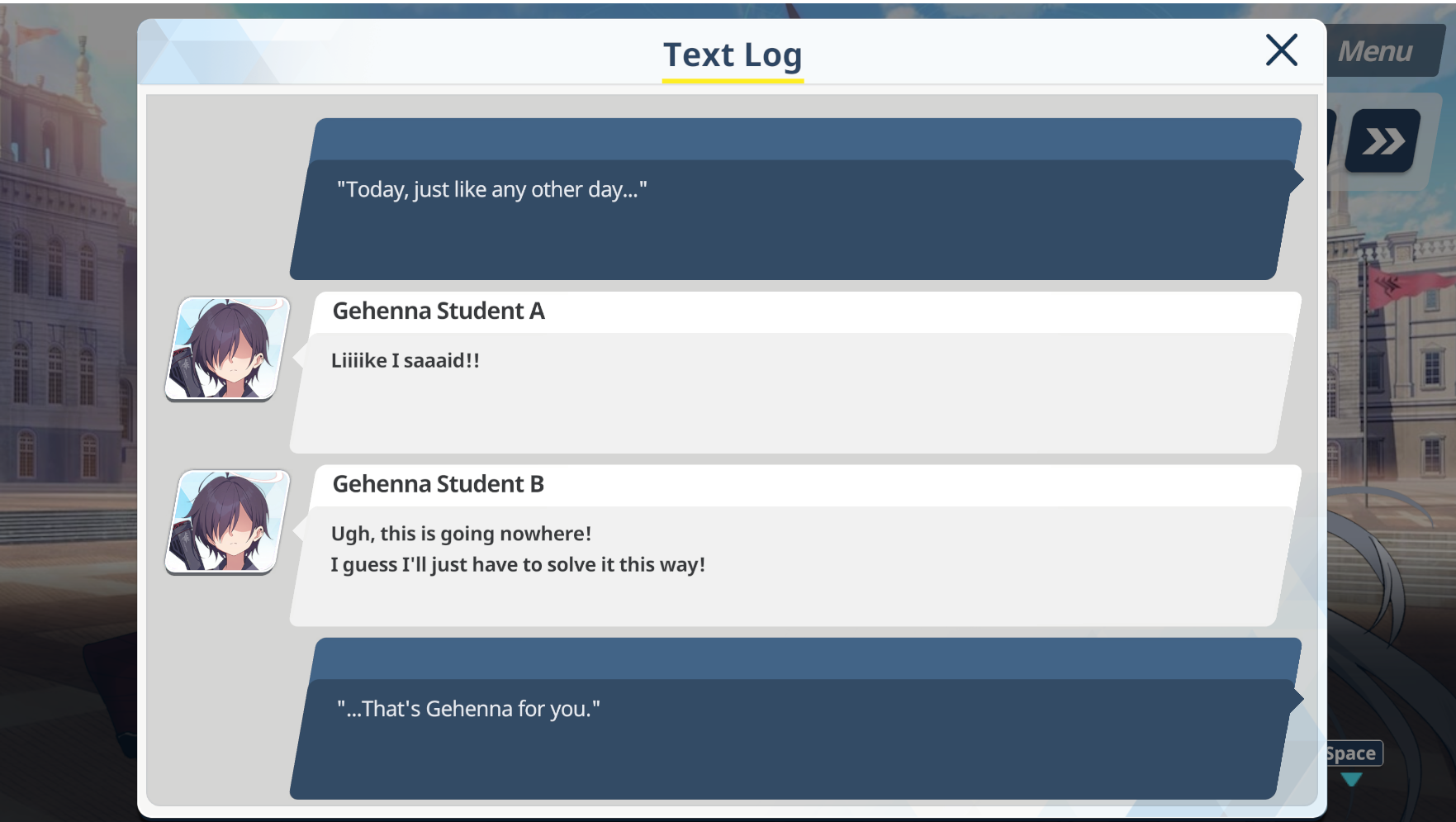1456x822 pixels.
Task: Click the double-arrow skip icon
Action: pyautogui.click(x=1383, y=140)
